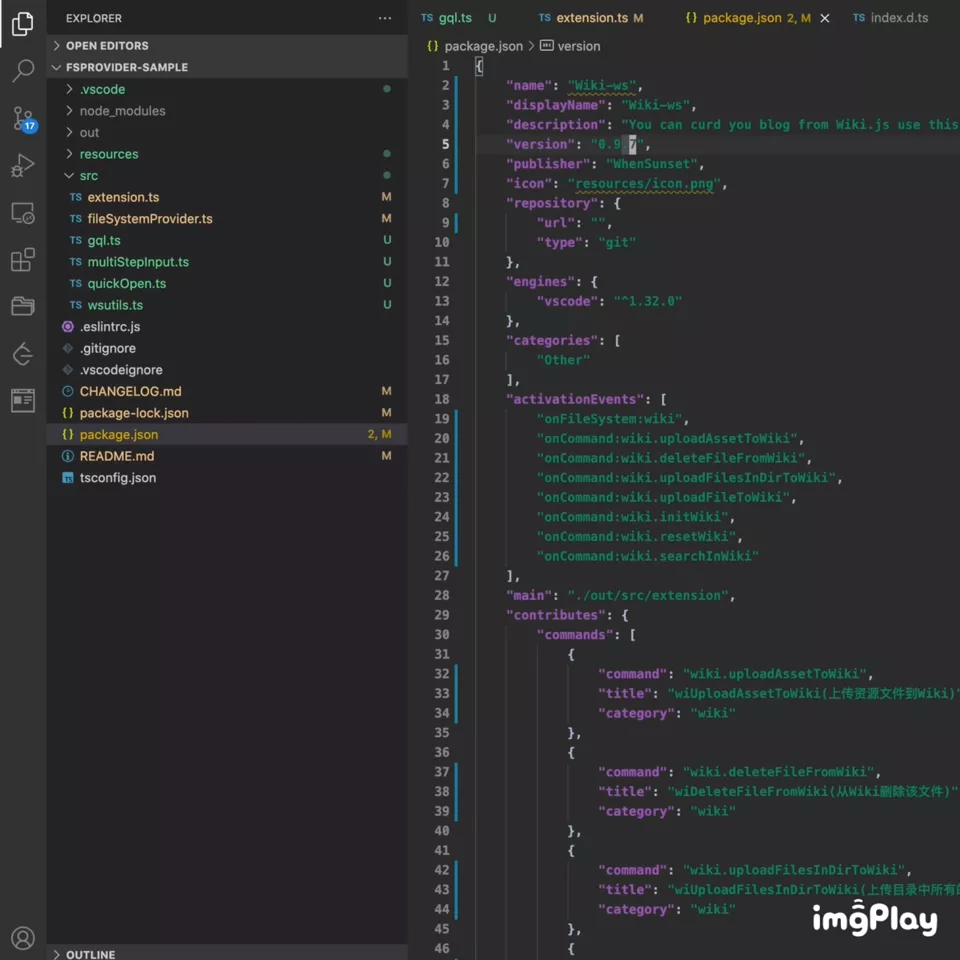Switch to the extension.ts tab
This screenshot has width=960, height=960.
point(591,18)
